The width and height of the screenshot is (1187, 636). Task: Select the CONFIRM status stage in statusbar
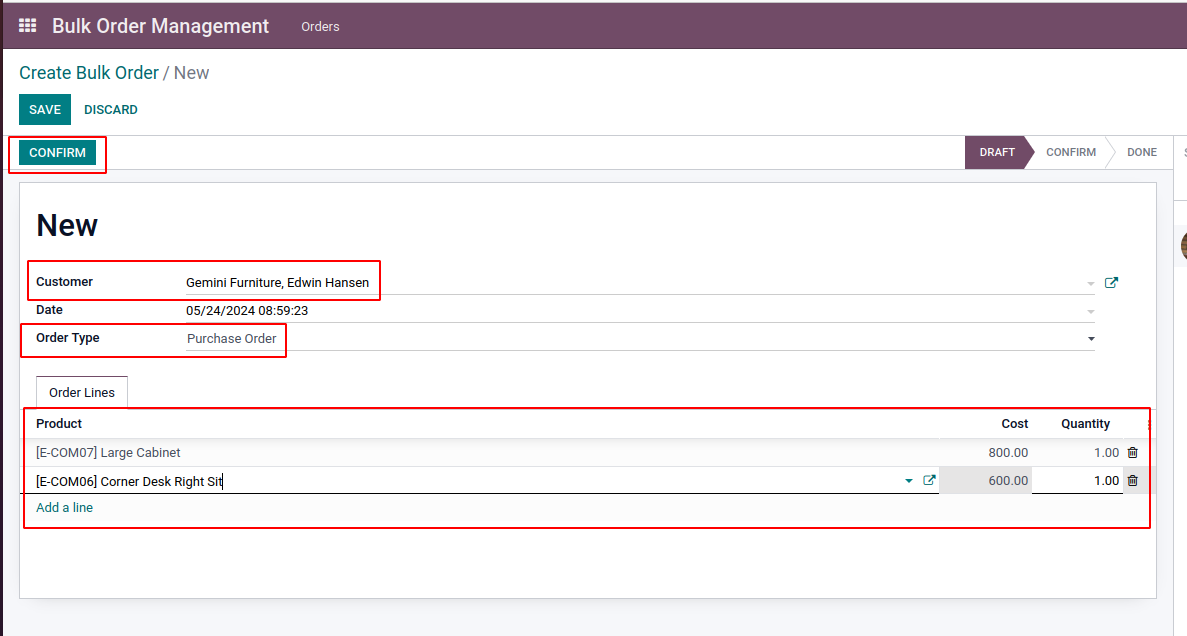pyautogui.click(x=1070, y=152)
